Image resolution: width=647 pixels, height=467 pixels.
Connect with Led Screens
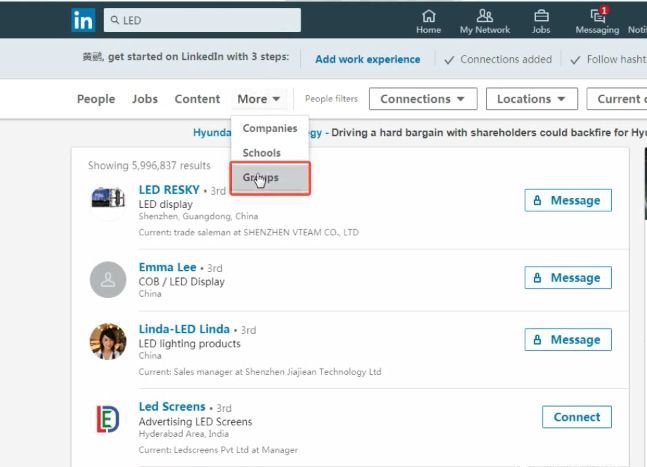(576, 417)
